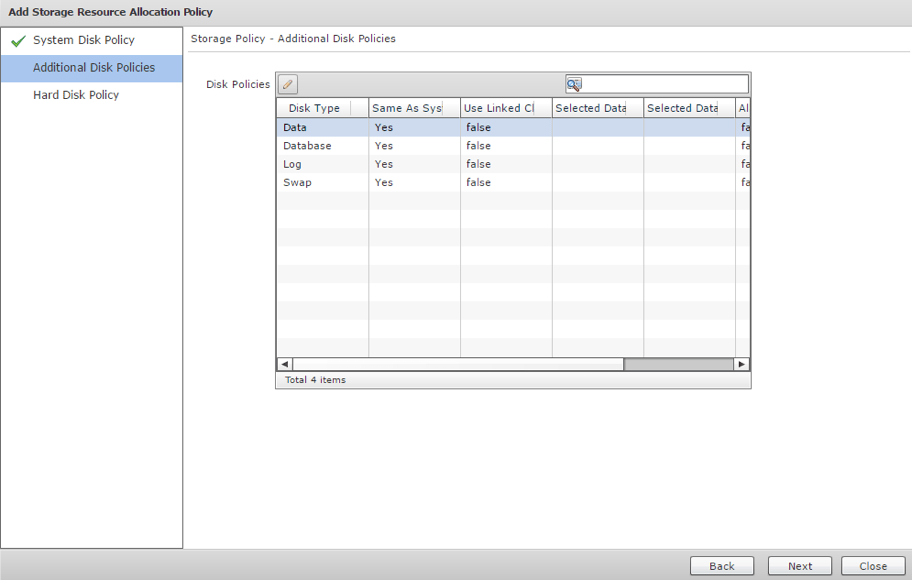This screenshot has height=580, width=912.
Task: Click the pencil edit icon above the table
Action: 290,83
